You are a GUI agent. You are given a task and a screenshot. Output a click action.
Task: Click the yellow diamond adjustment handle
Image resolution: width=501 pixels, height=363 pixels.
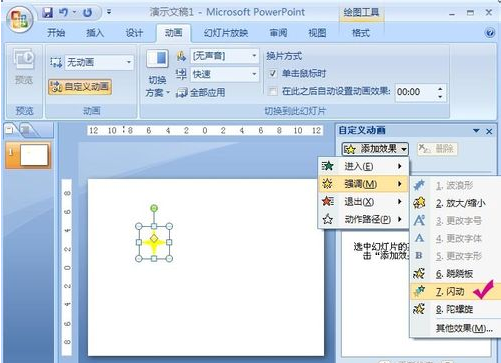pyautogui.click(x=154, y=238)
